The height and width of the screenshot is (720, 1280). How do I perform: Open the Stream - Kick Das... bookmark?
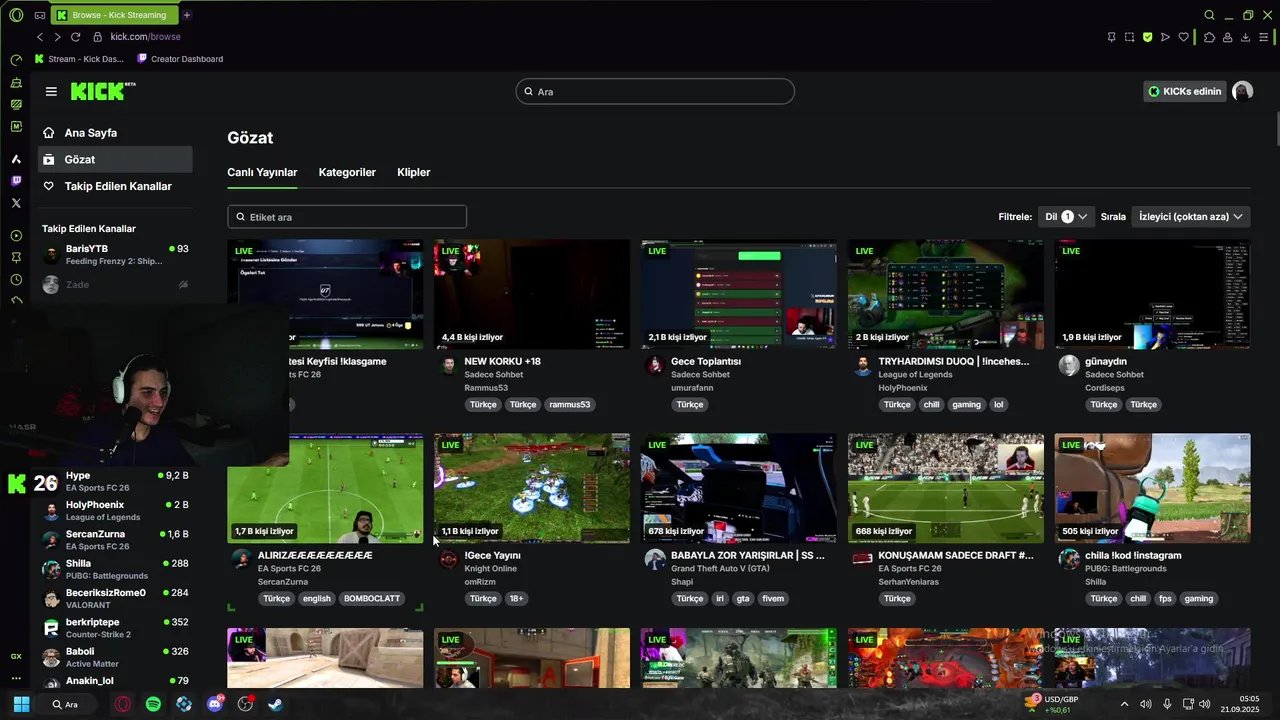tap(79, 59)
